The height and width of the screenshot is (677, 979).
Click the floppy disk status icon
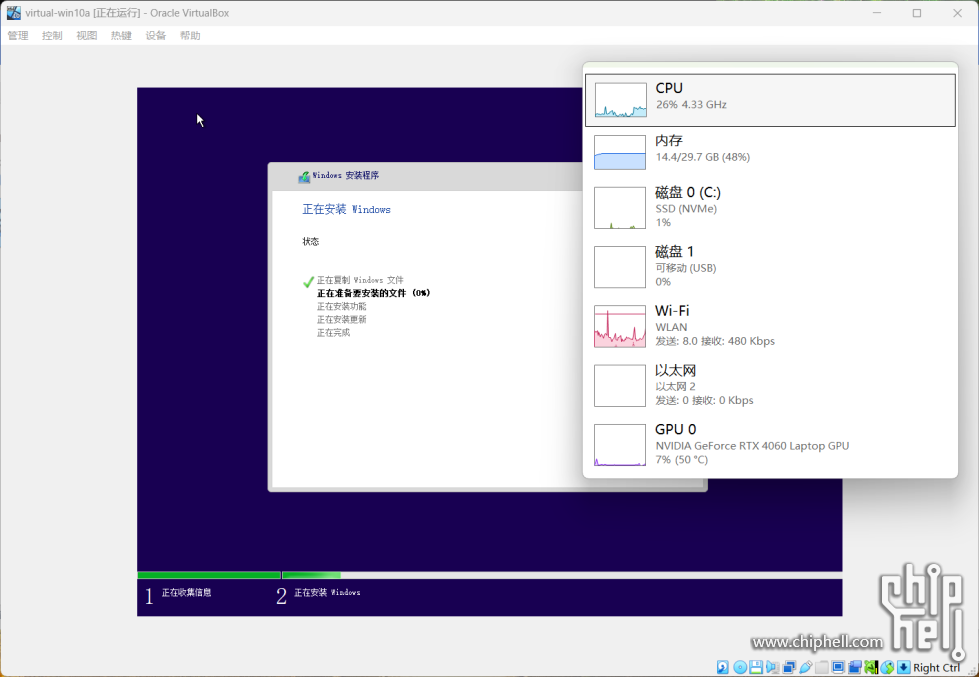pos(756,667)
